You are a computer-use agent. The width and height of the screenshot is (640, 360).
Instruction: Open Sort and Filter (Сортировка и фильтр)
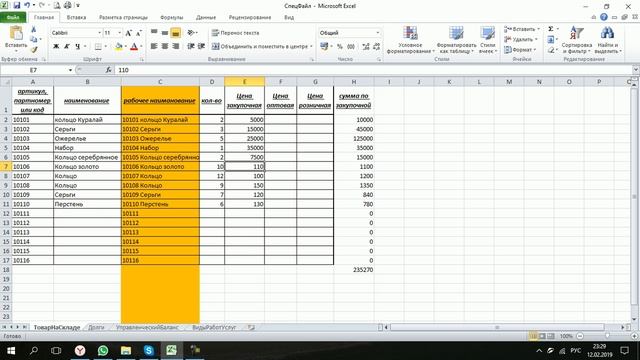577,40
